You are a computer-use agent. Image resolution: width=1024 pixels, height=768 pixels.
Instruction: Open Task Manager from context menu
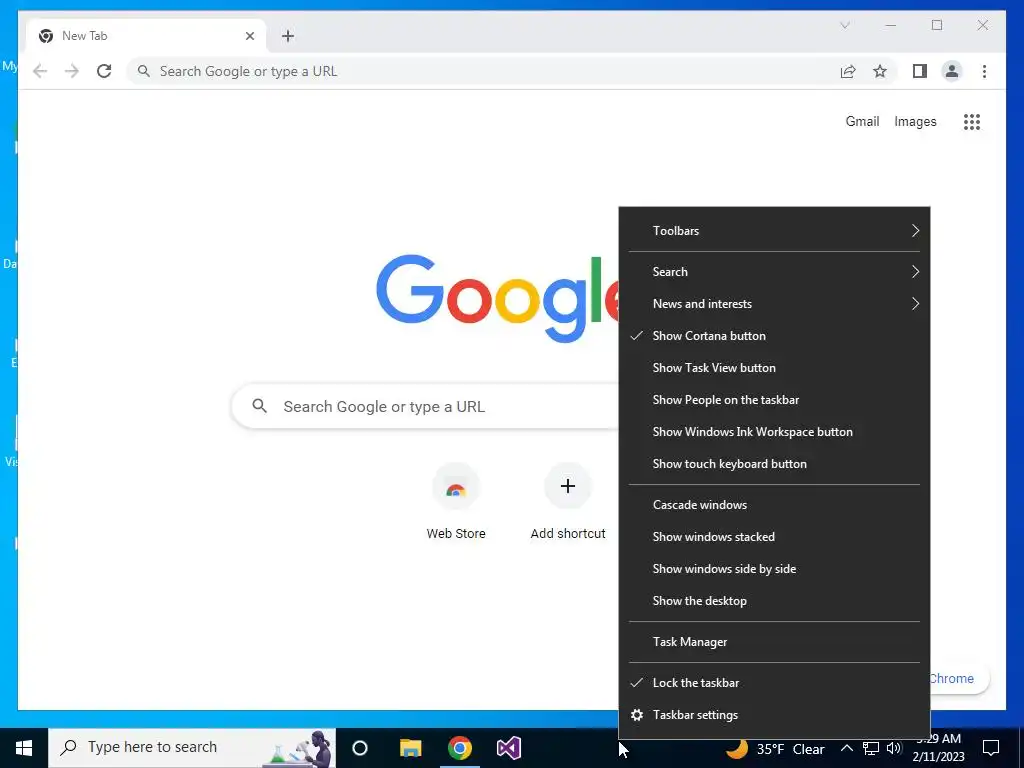(x=774, y=642)
